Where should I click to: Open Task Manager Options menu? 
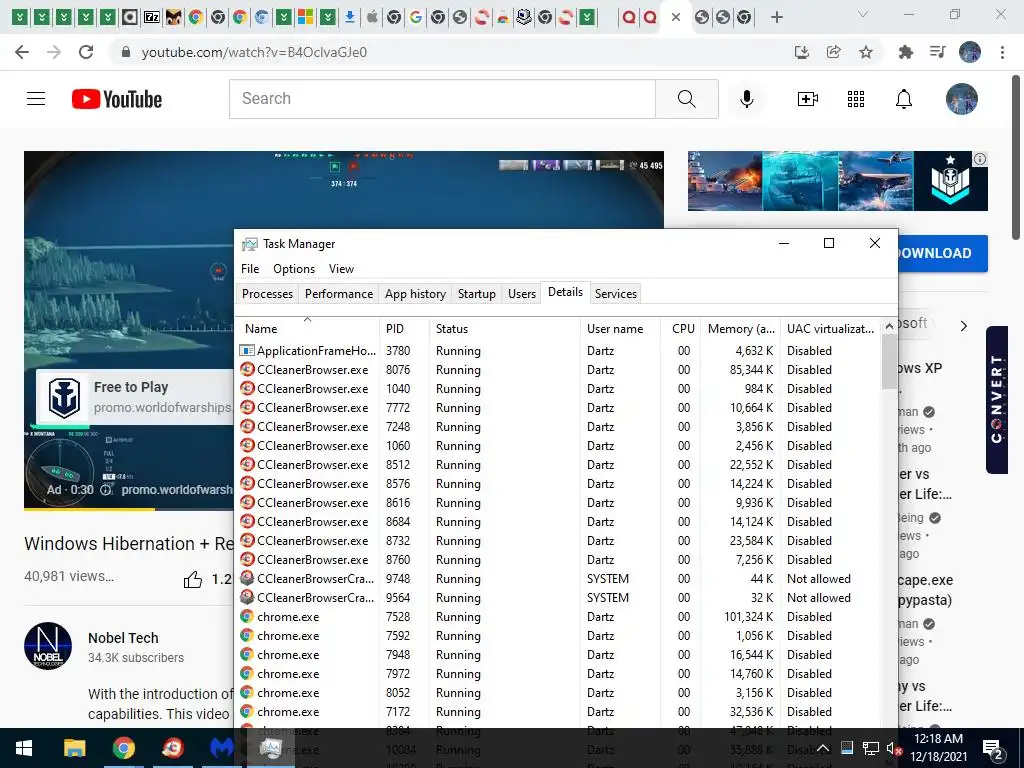point(294,269)
